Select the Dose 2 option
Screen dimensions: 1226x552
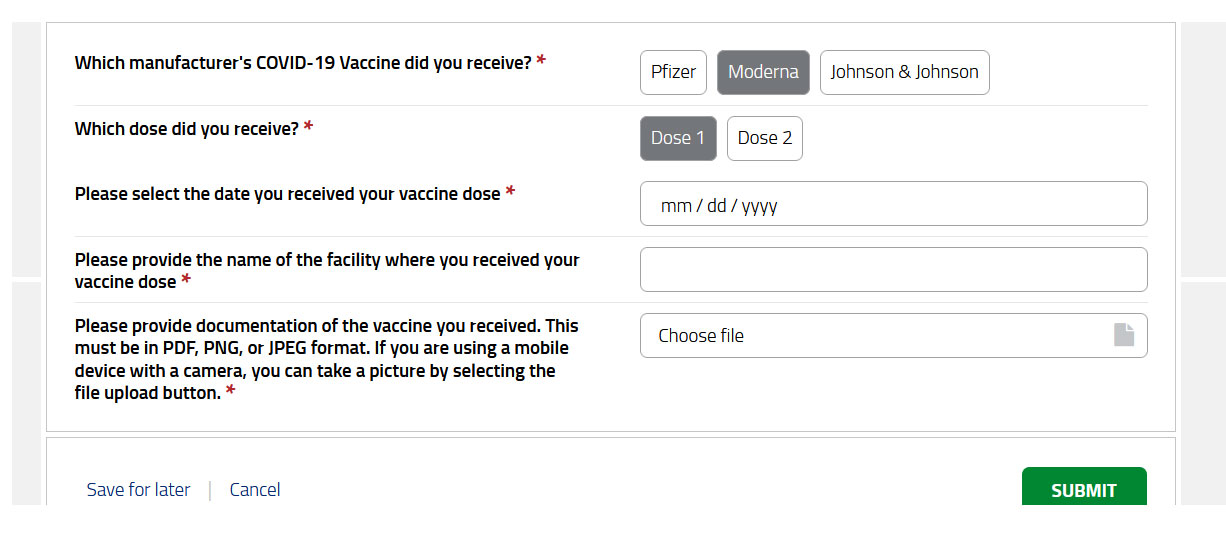click(x=764, y=138)
